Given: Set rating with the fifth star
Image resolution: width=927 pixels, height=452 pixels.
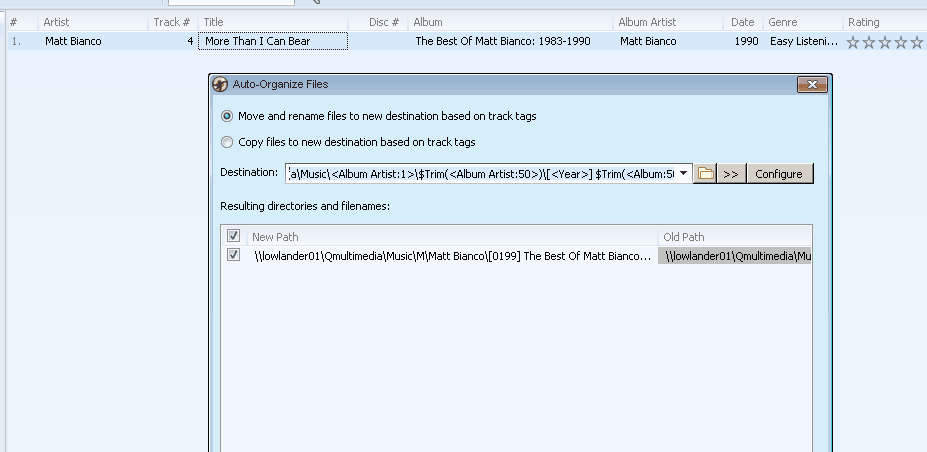Looking at the screenshot, I should (x=916, y=42).
